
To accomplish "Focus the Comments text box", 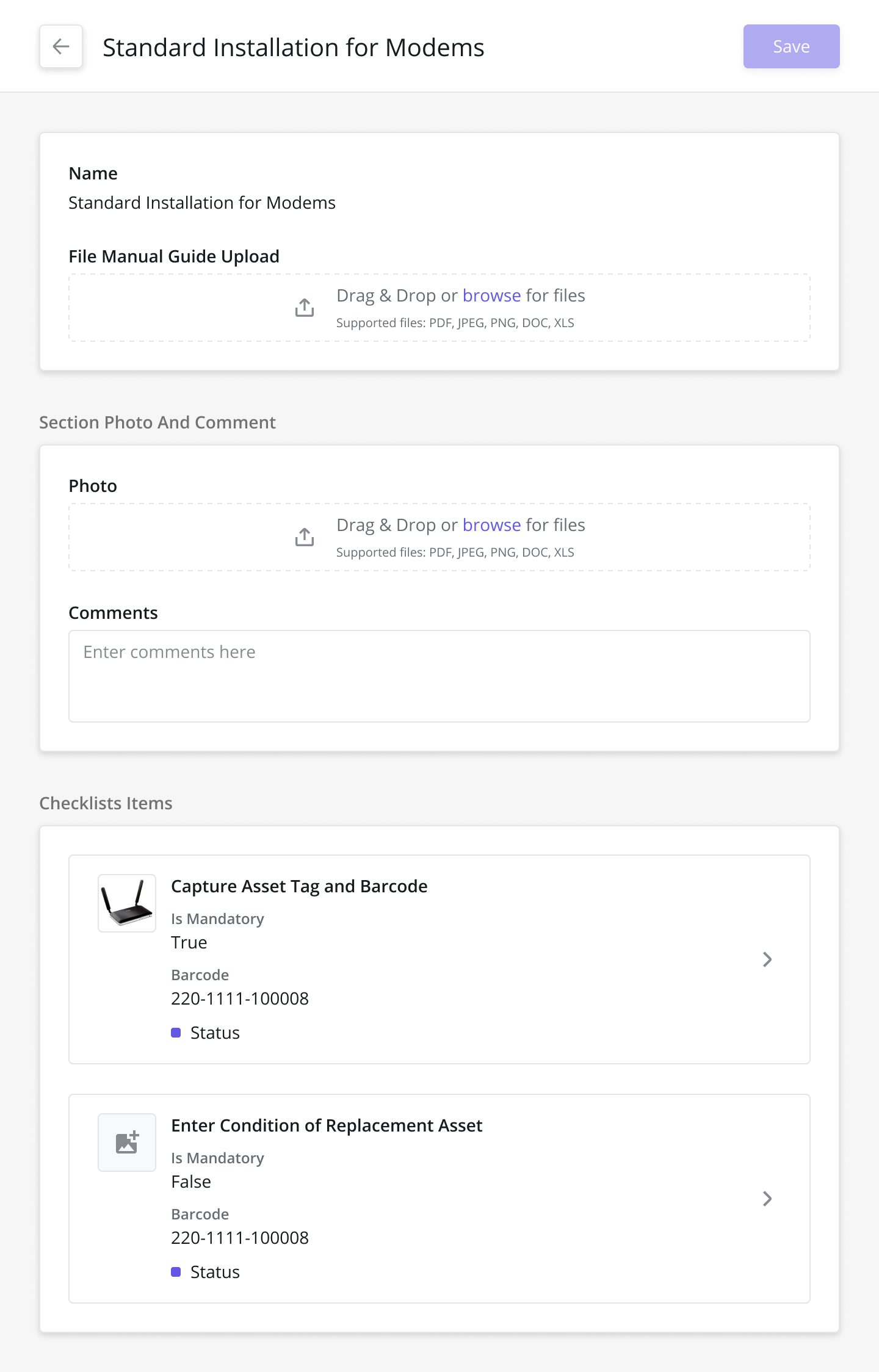I will 440,676.
